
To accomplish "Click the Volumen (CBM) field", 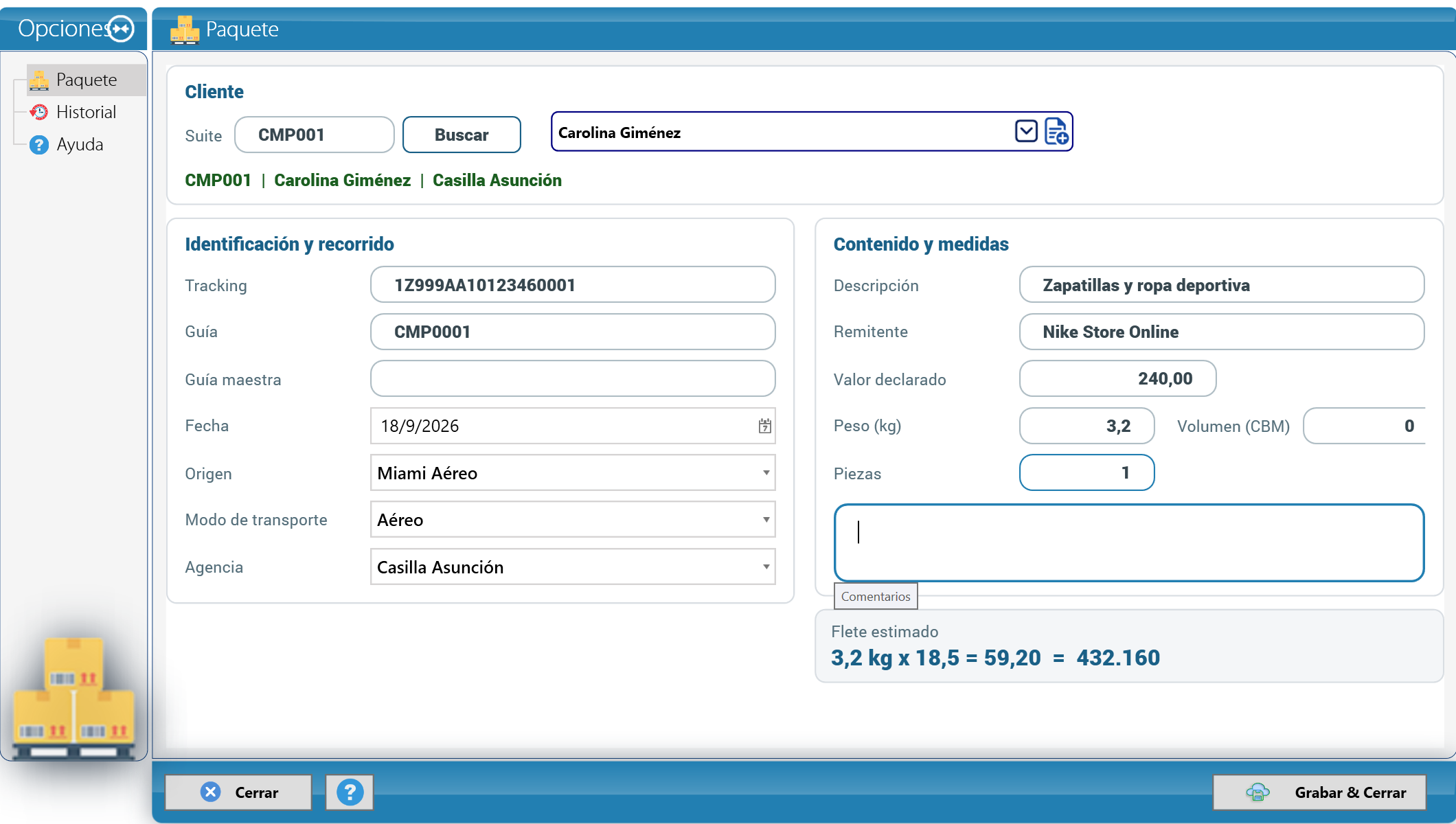I will coord(1364,426).
